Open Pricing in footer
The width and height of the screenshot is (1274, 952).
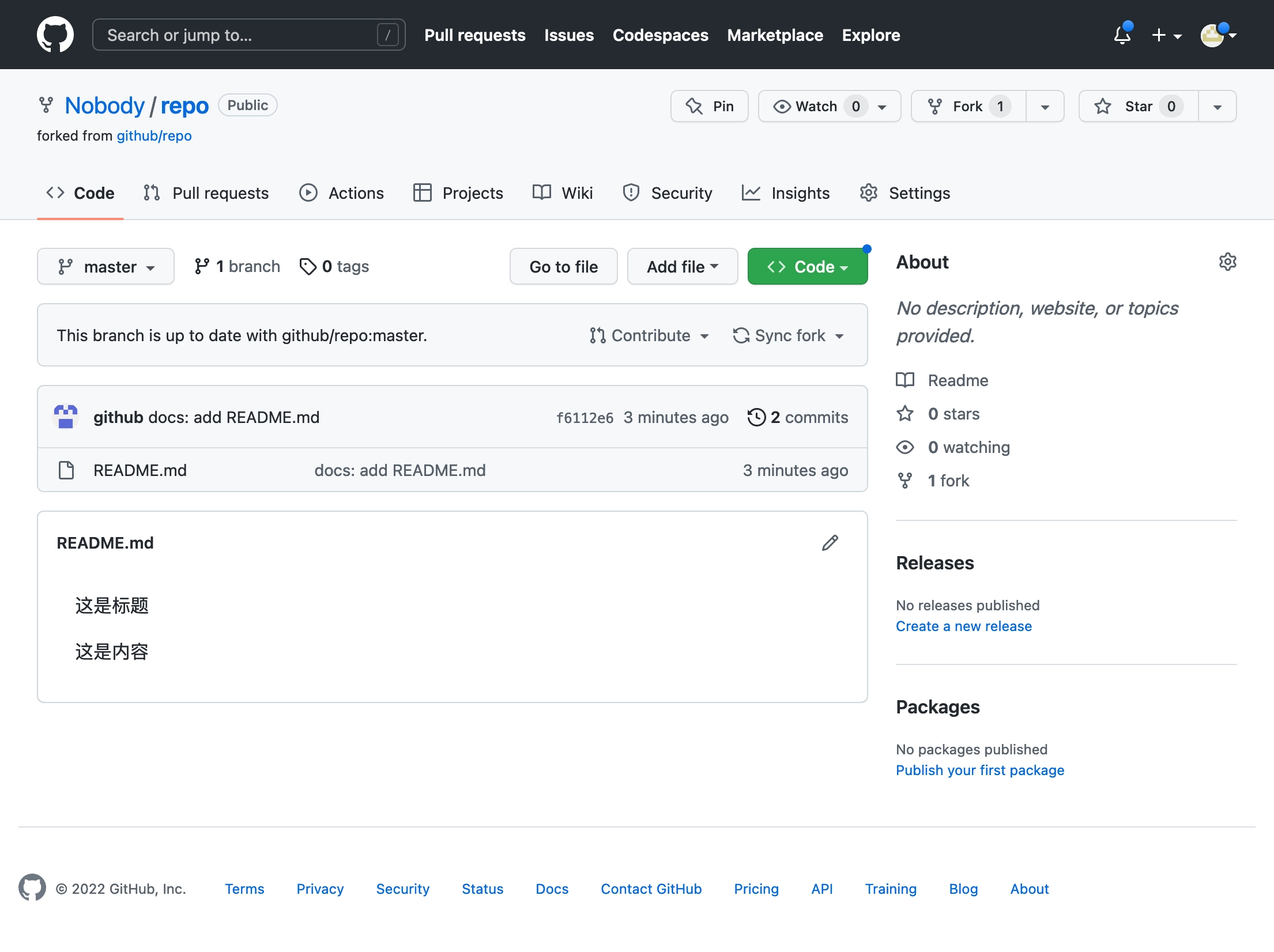click(756, 889)
